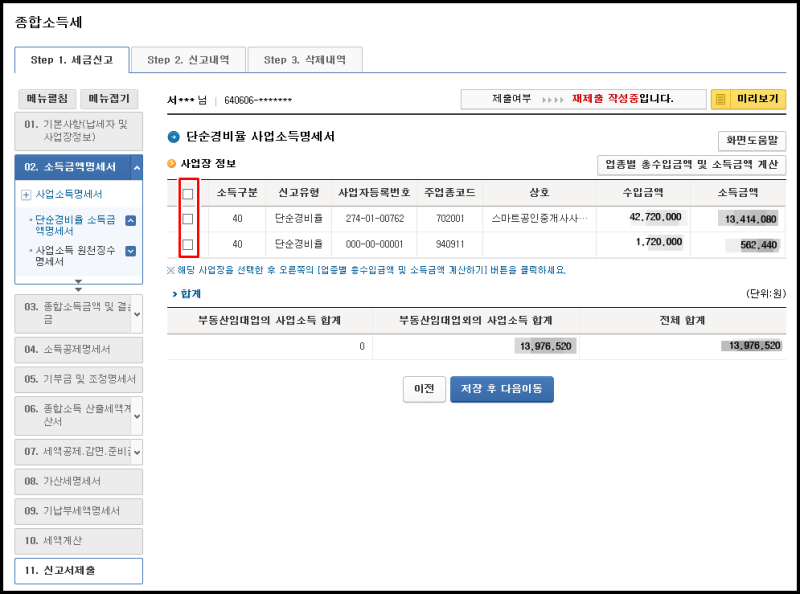Switch to Step 2. 신고내역 tab
The height and width of the screenshot is (594, 800).
pyautogui.click(x=188, y=60)
